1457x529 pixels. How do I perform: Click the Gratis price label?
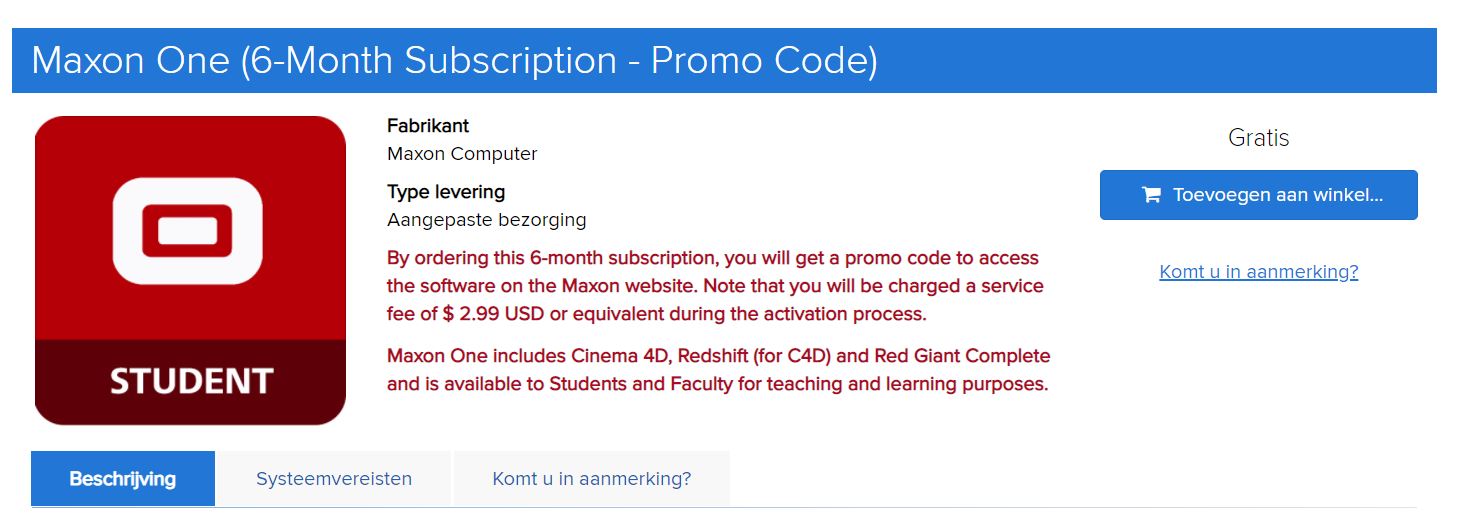[x=1258, y=138]
